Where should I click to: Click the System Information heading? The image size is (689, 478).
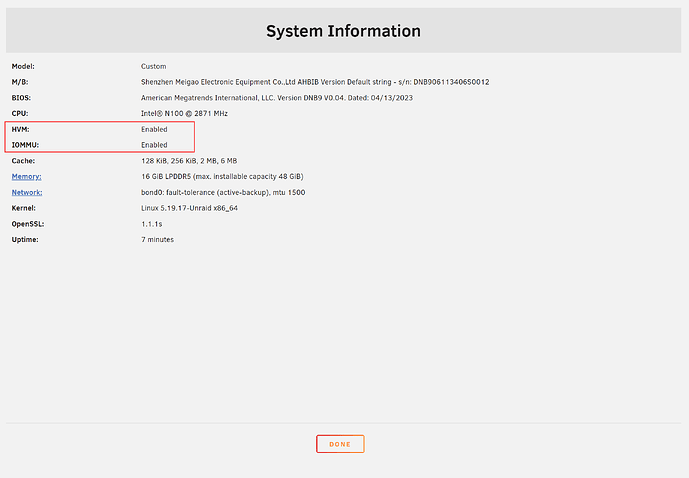(x=343, y=31)
